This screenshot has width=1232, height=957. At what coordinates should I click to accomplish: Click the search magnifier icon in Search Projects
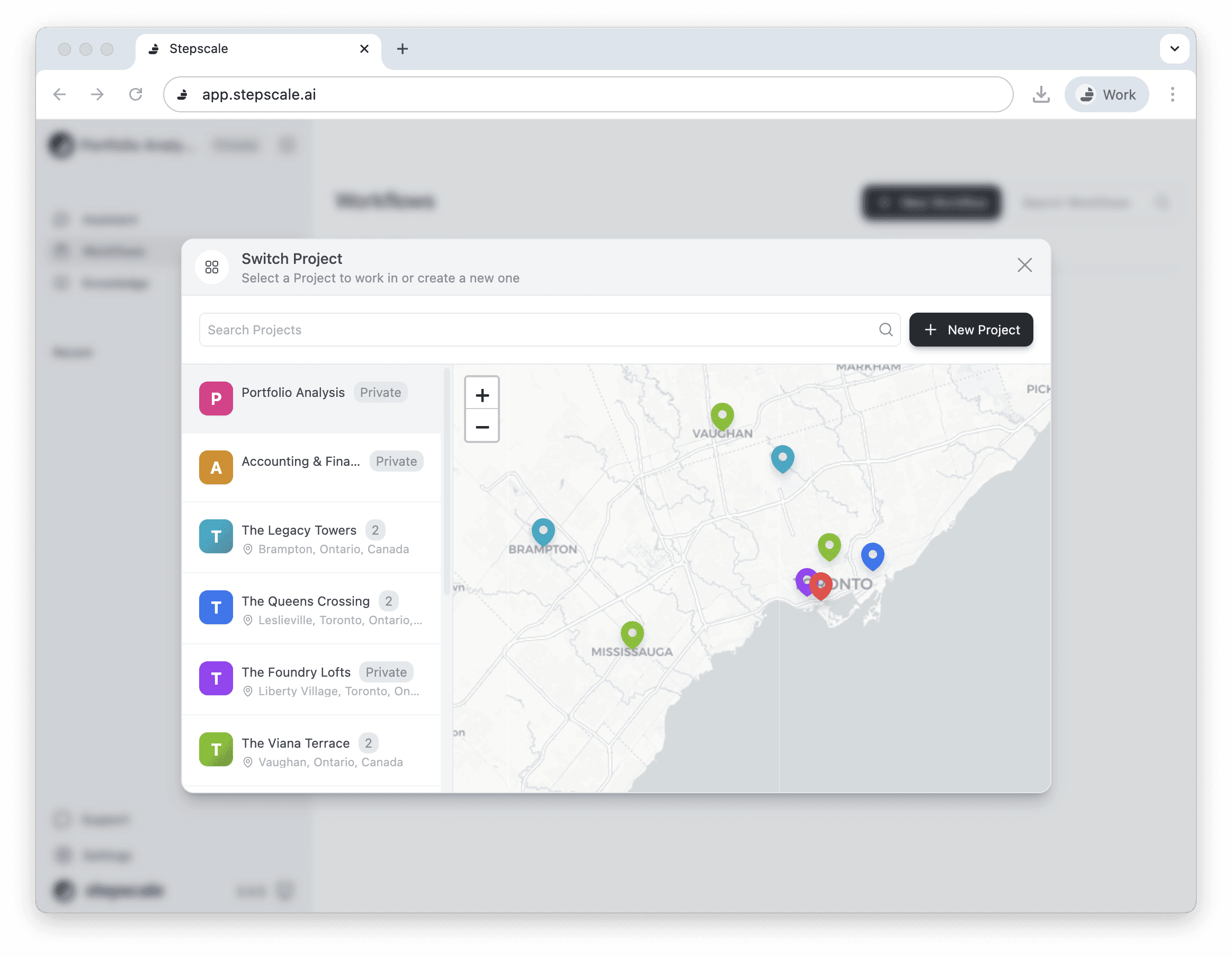tap(886, 330)
